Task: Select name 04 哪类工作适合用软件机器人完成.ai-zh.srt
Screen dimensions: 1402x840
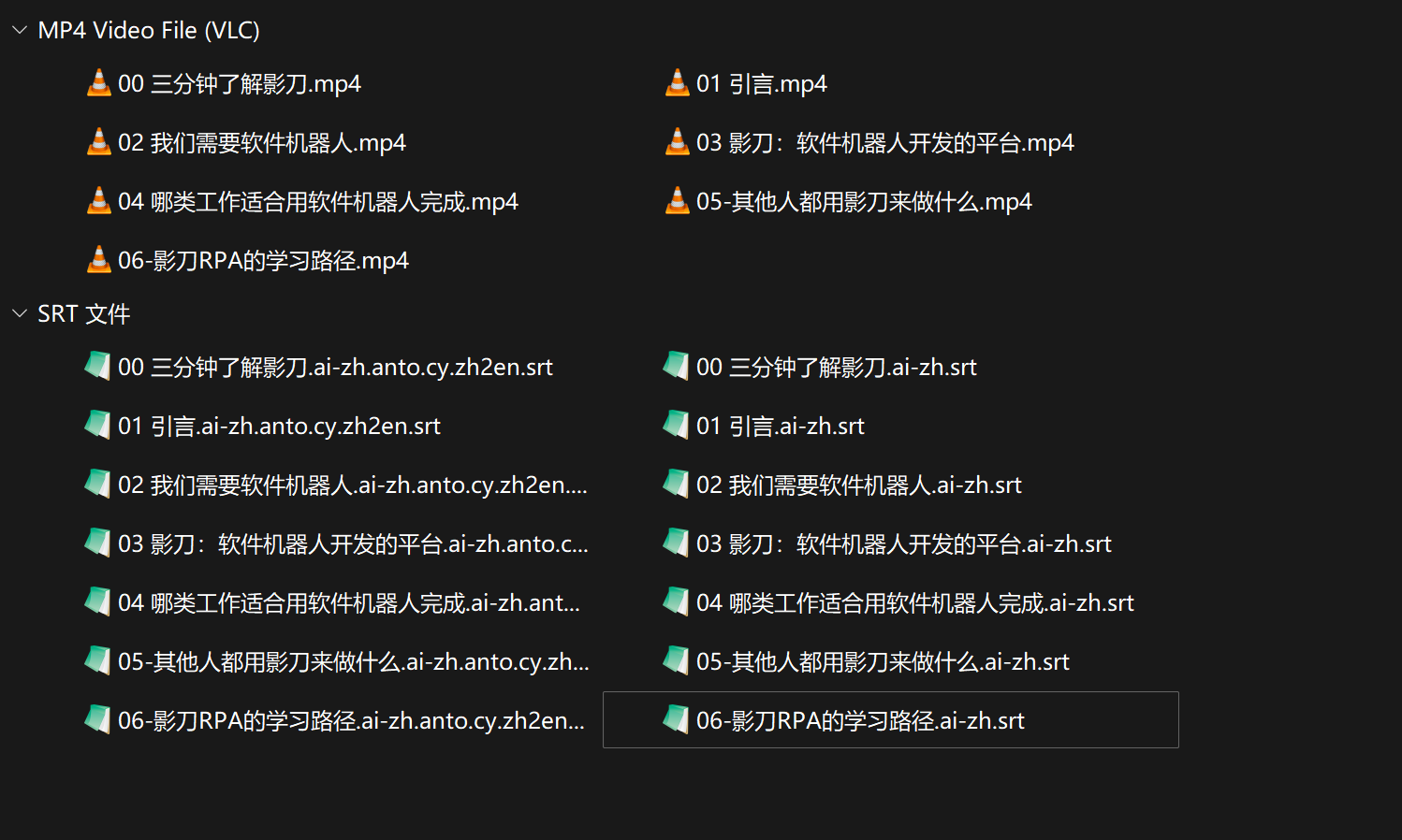Action: (915, 602)
